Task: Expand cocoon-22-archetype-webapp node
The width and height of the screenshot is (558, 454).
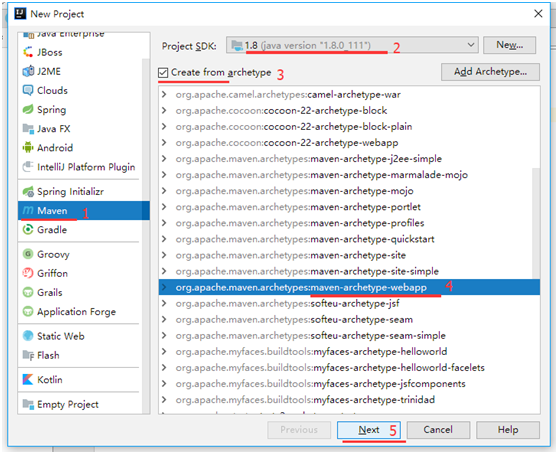Action: click(x=164, y=142)
